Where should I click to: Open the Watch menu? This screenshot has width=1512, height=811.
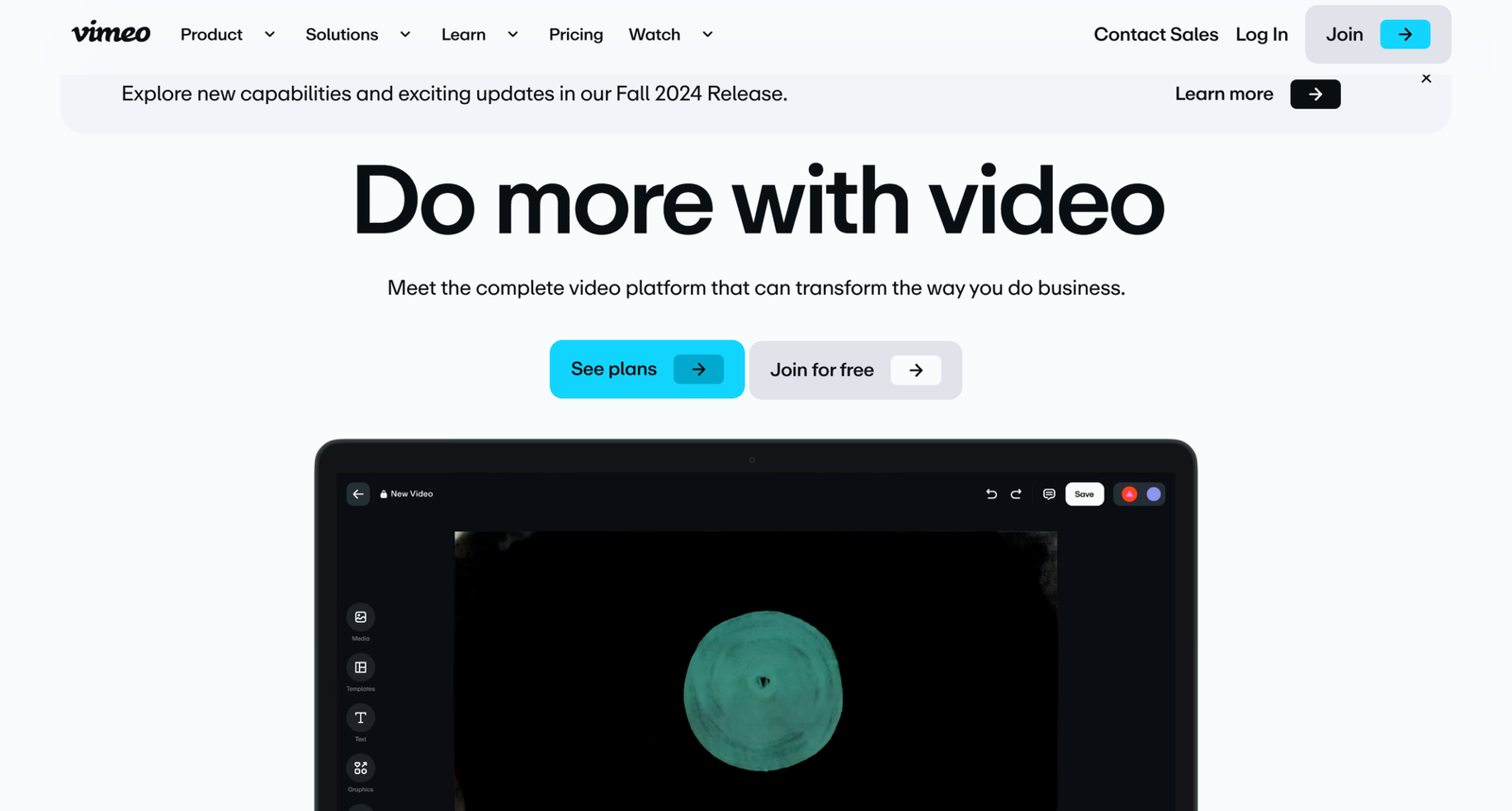click(x=654, y=34)
